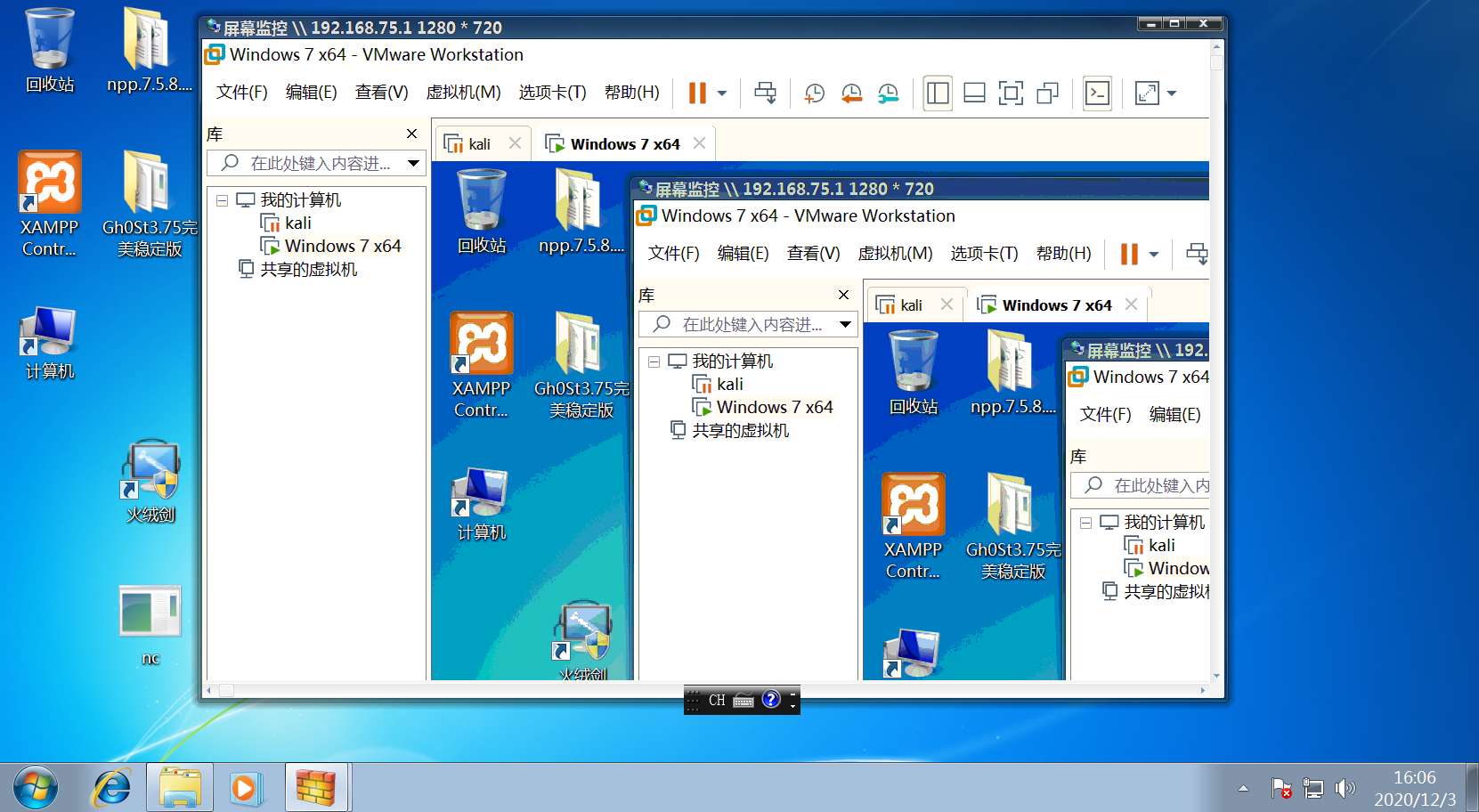Collapse 我的计算机 in middle nested library tree
Viewport: 1479px width, 812px height.
coord(654,361)
